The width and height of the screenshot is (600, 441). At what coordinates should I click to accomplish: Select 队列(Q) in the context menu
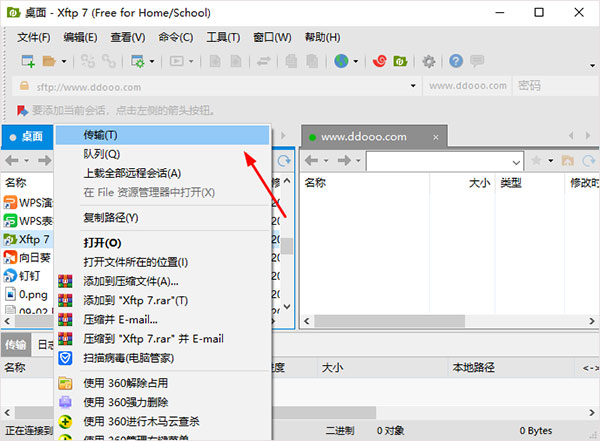click(x=163, y=154)
